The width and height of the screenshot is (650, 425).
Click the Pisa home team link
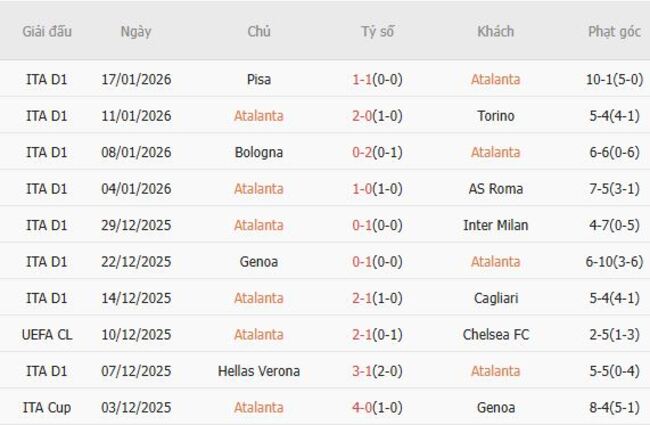pyautogui.click(x=259, y=79)
